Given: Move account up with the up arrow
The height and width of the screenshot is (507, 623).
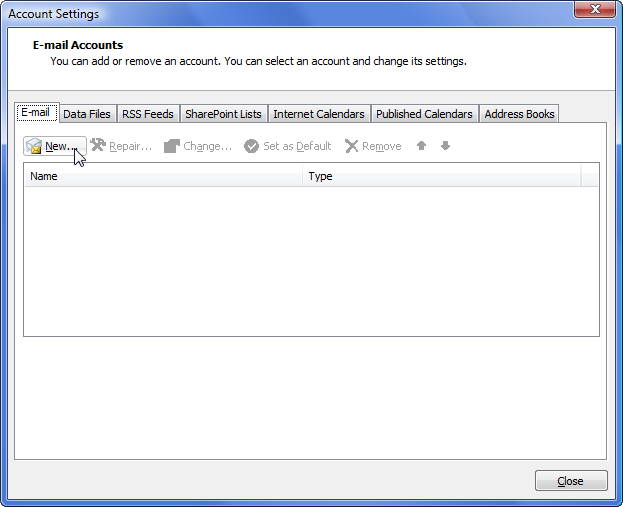Looking at the screenshot, I should pos(421,146).
